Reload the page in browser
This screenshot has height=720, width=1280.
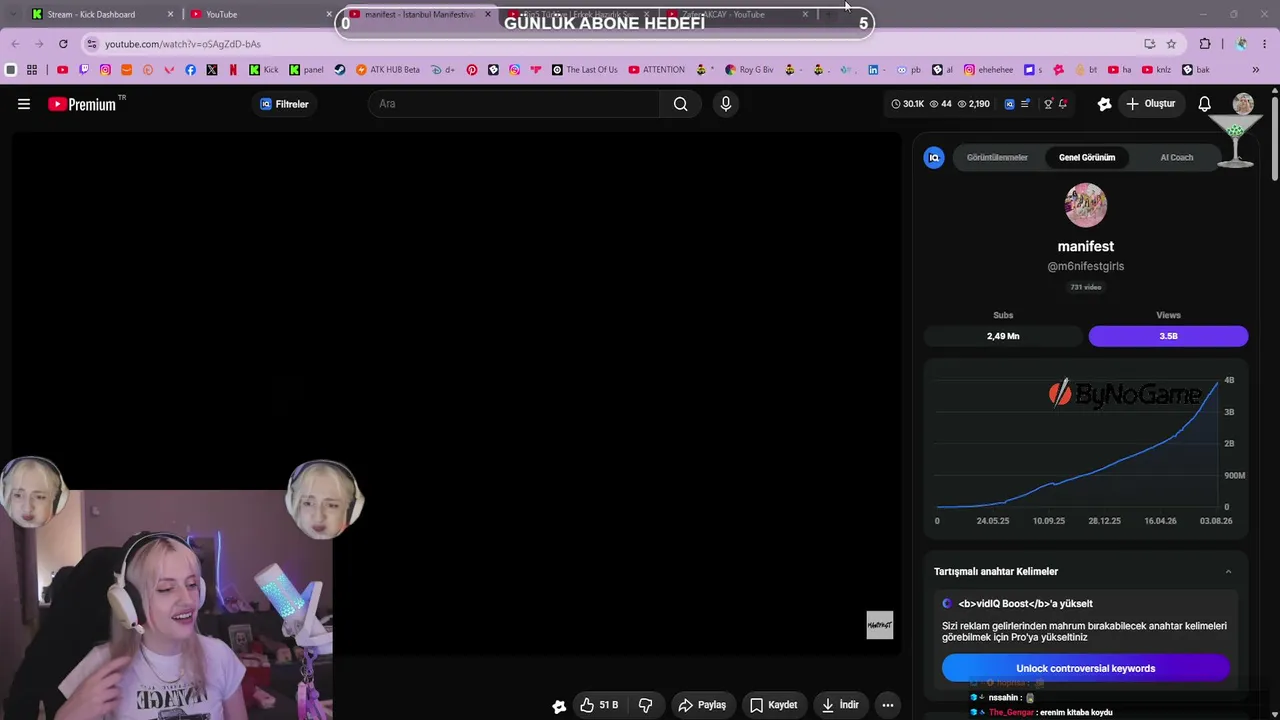pyautogui.click(x=63, y=44)
